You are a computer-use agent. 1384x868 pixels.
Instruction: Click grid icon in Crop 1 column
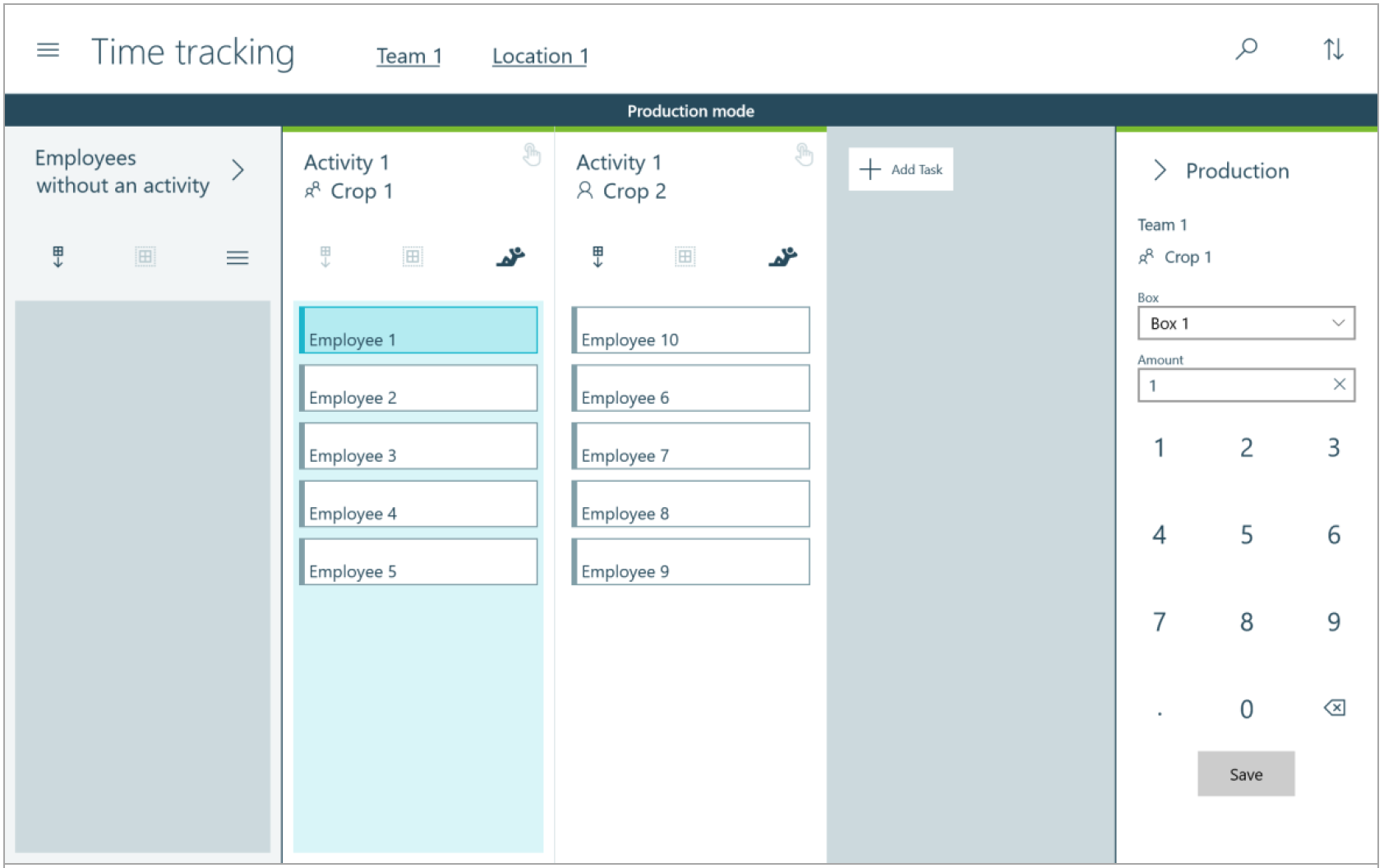tap(413, 256)
